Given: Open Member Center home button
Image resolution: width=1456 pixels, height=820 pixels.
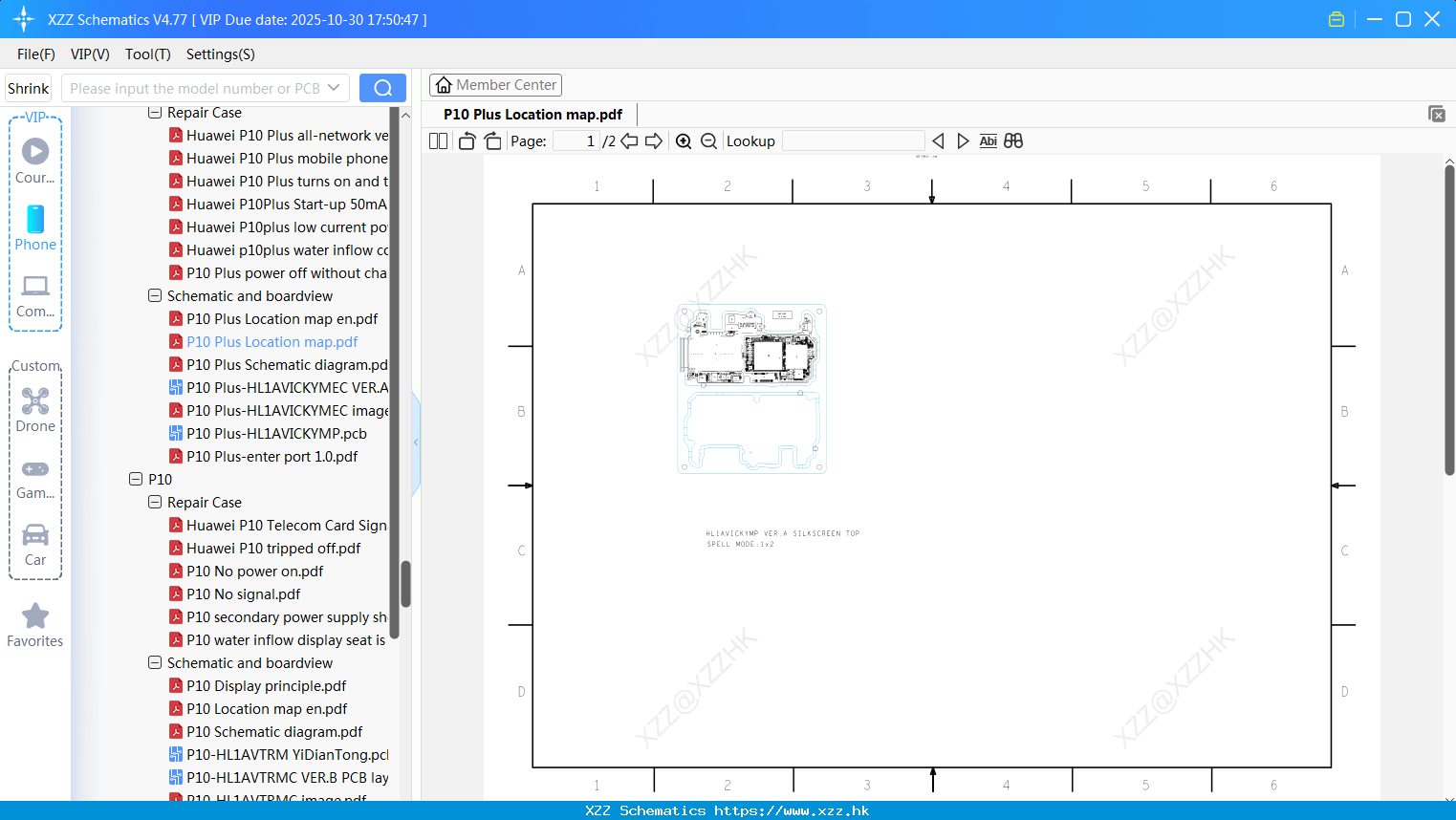Looking at the screenshot, I should pyautogui.click(x=495, y=85).
